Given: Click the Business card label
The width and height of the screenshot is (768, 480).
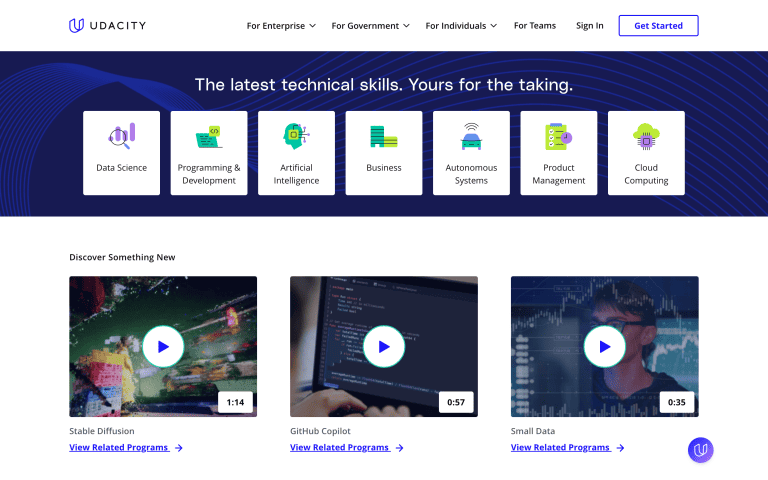Looking at the screenshot, I should [384, 168].
